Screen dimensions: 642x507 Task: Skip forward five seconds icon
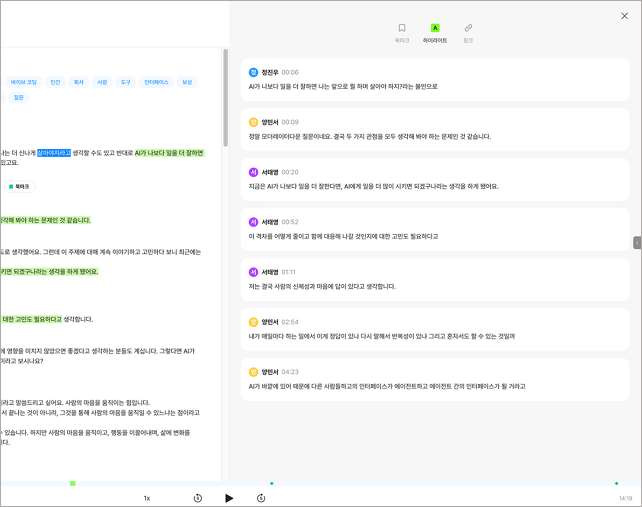pyautogui.click(x=261, y=498)
